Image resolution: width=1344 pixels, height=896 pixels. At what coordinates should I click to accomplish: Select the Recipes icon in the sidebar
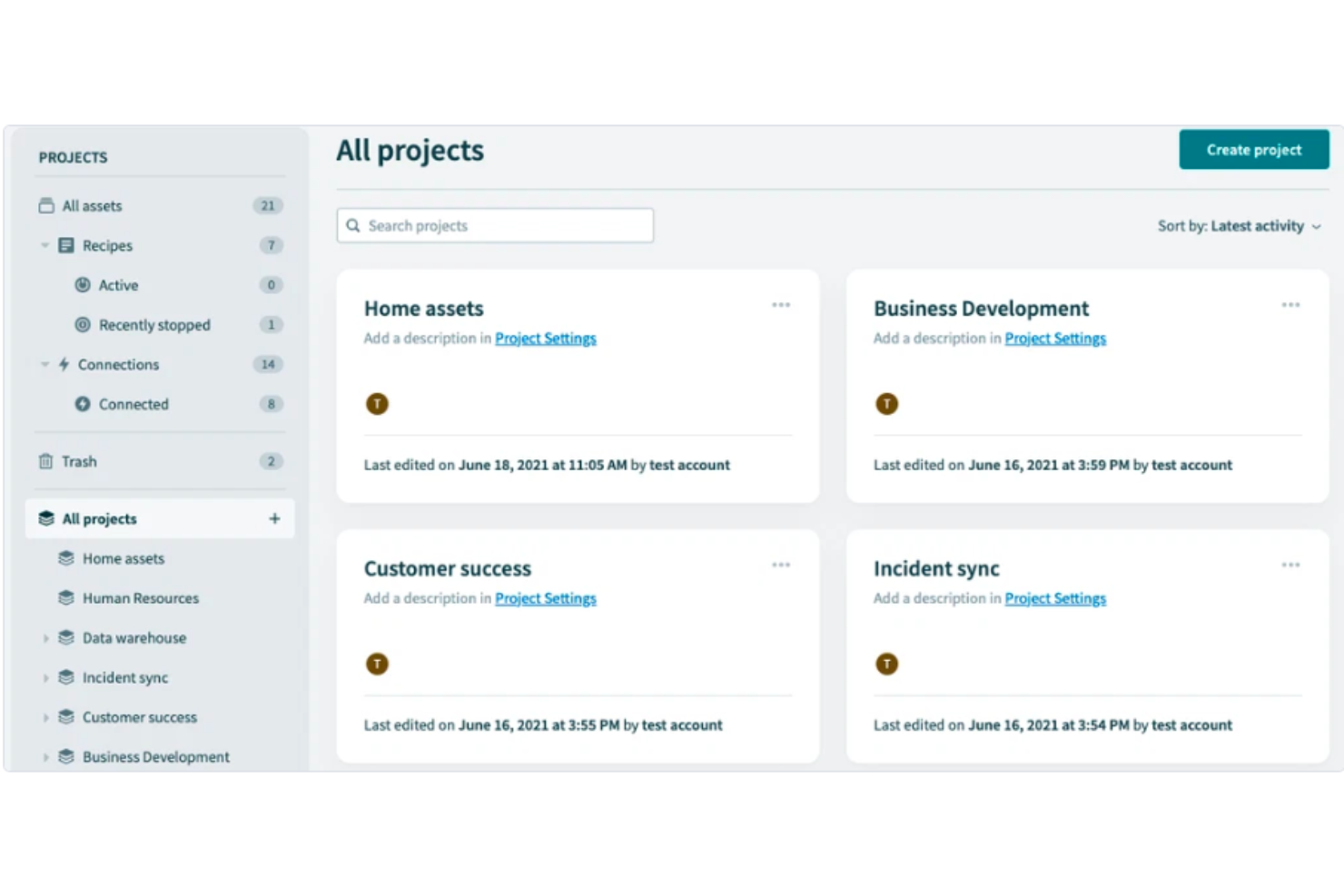click(64, 245)
